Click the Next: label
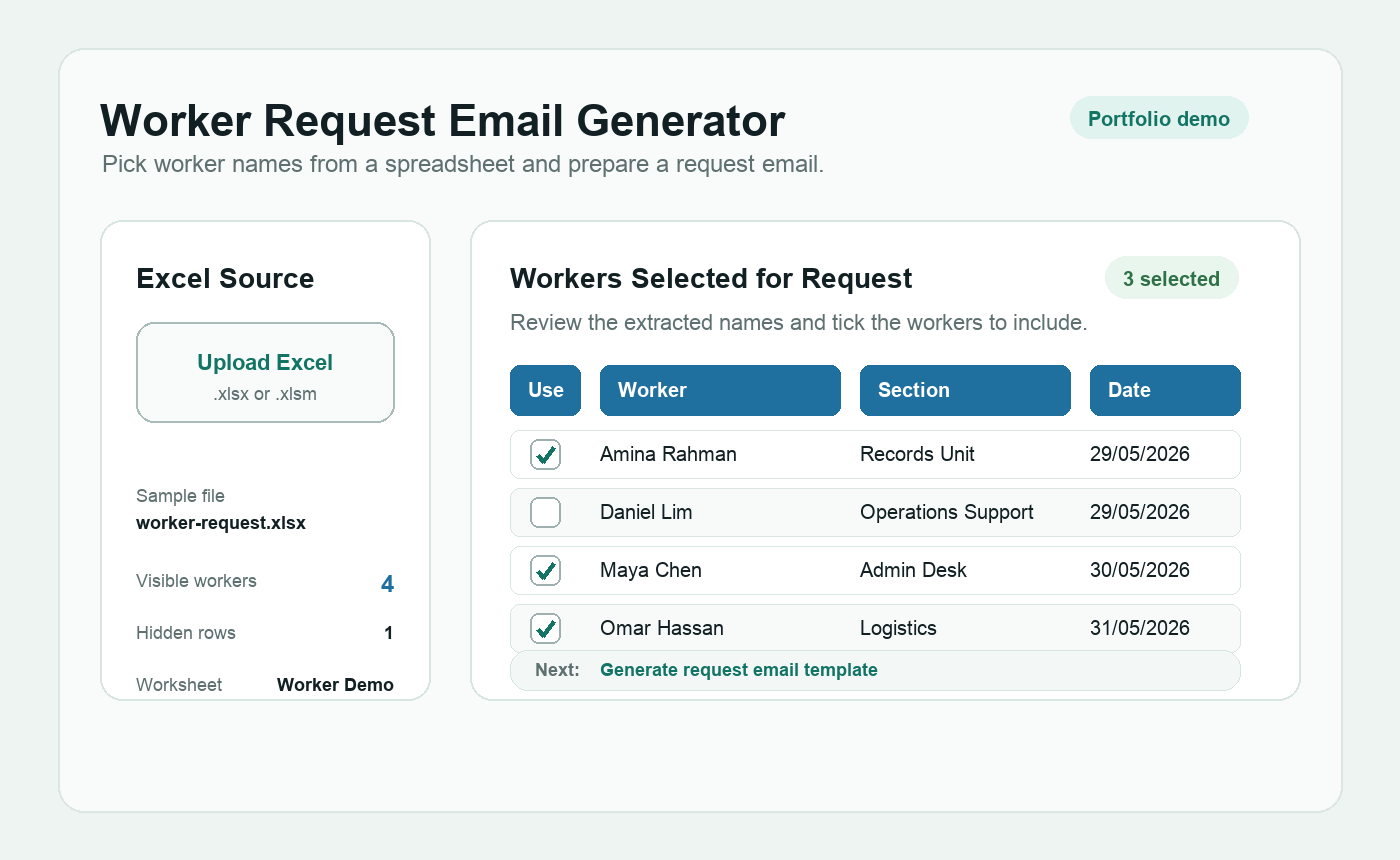This screenshot has width=1400, height=860. tap(557, 670)
